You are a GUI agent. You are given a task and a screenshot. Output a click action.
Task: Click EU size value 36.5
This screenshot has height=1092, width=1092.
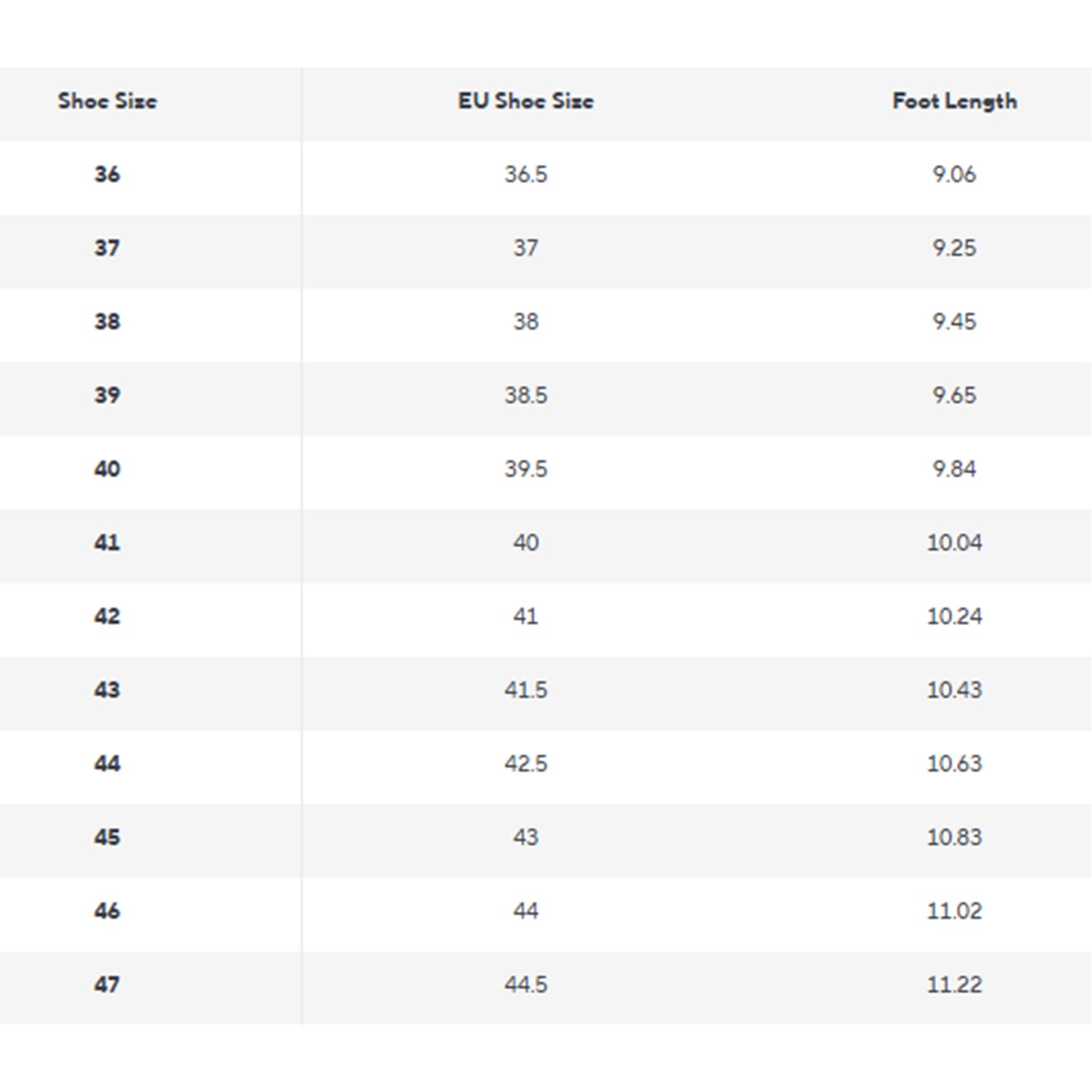526,174
